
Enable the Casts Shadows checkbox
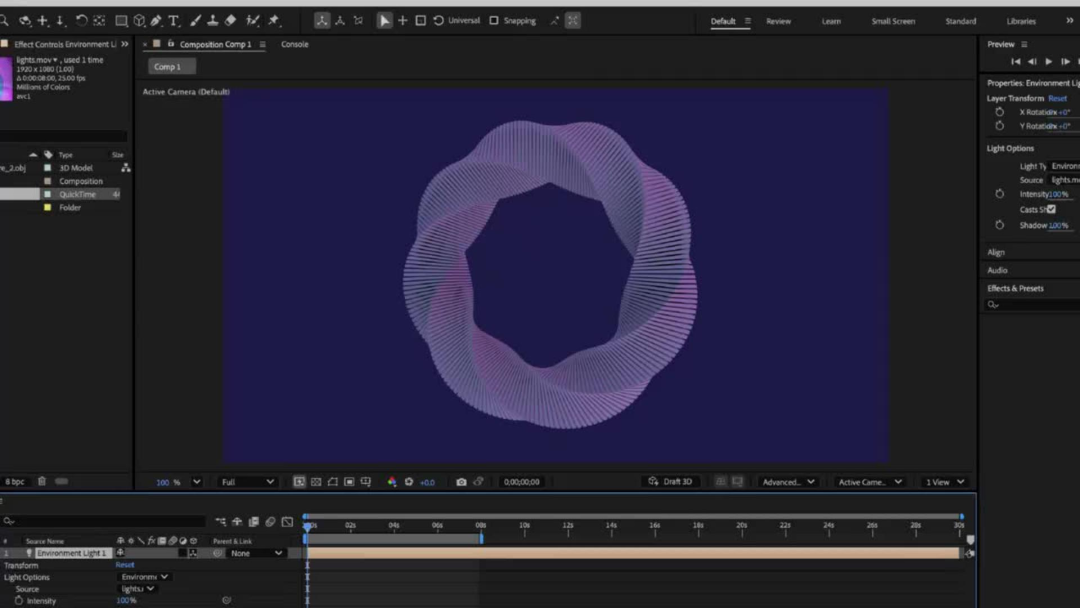click(x=1053, y=209)
